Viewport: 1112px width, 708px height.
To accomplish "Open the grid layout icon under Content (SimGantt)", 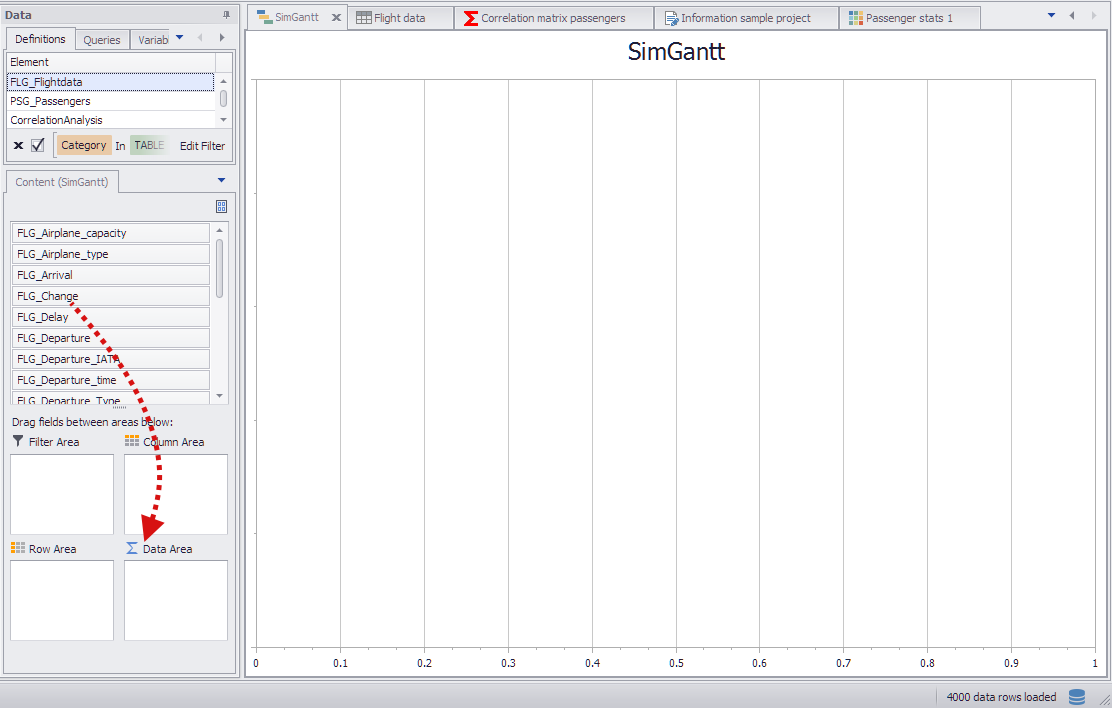I will click(220, 206).
